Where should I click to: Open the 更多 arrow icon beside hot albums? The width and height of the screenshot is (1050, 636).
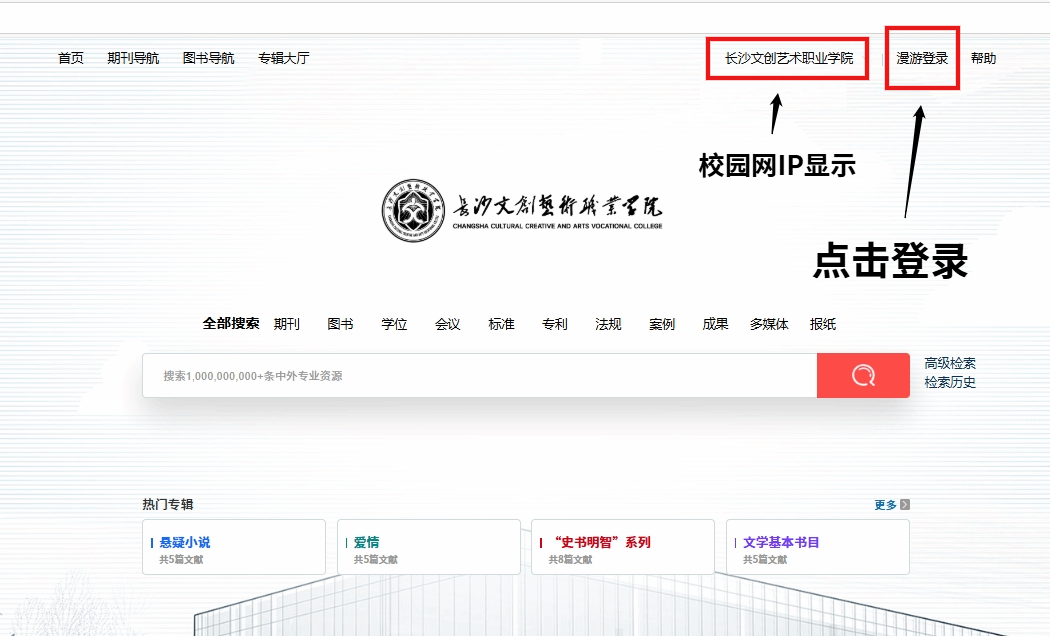(x=905, y=505)
